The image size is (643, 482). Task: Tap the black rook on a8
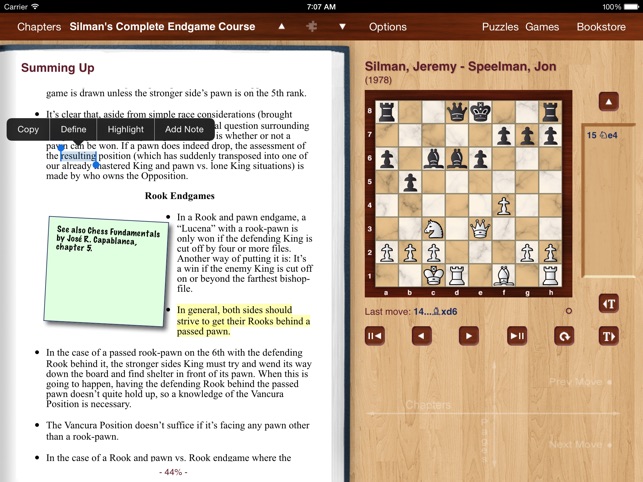(x=387, y=112)
